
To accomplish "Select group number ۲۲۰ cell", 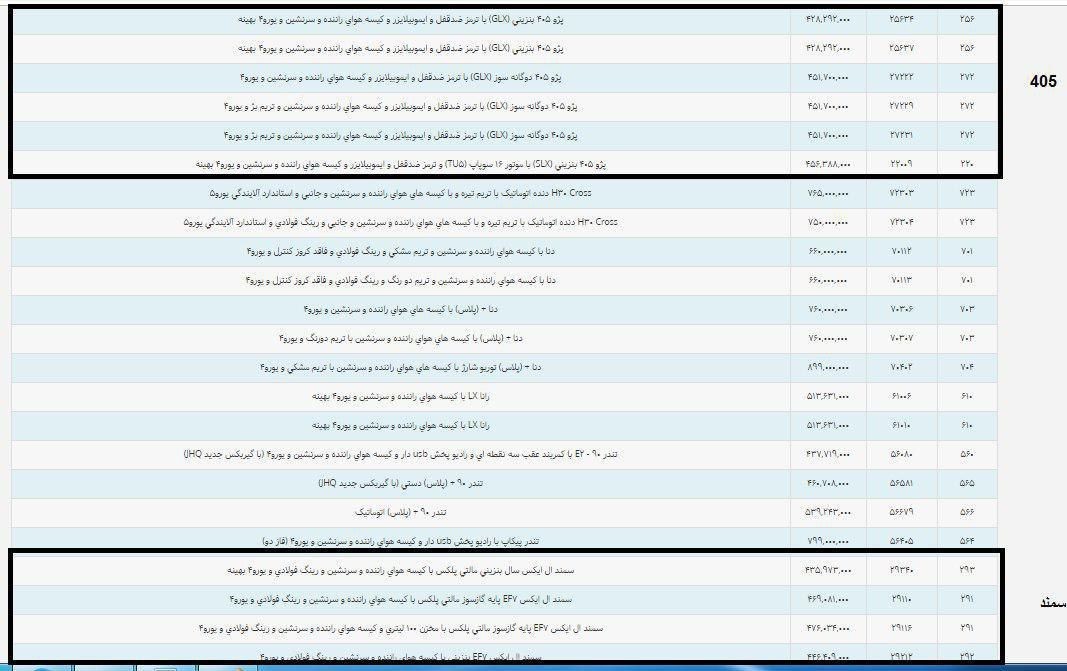I will [967, 164].
